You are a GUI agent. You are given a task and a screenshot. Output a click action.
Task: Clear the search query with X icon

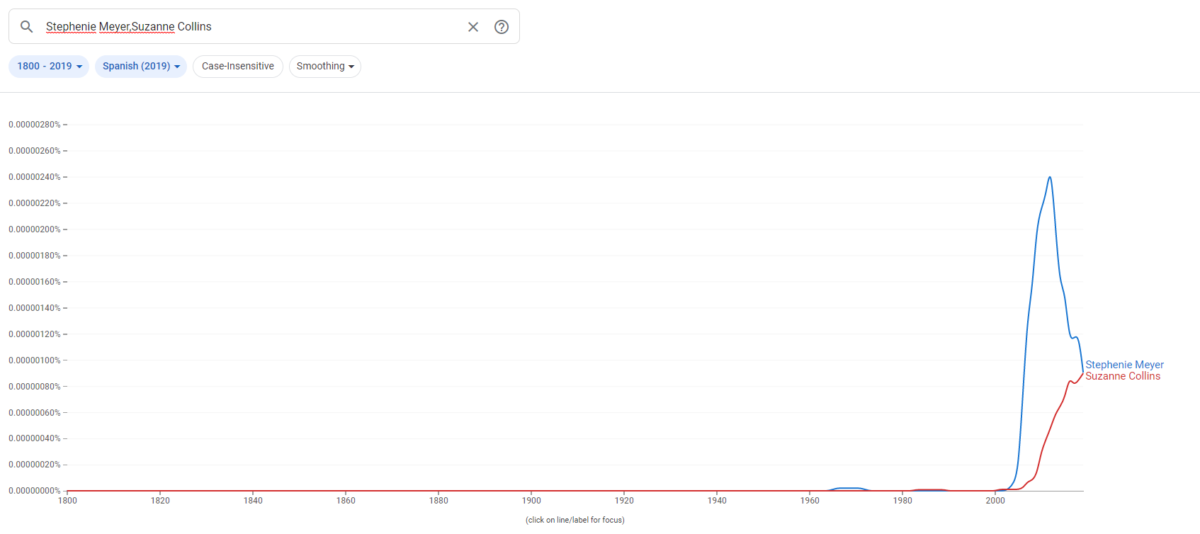(x=473, y=27)
